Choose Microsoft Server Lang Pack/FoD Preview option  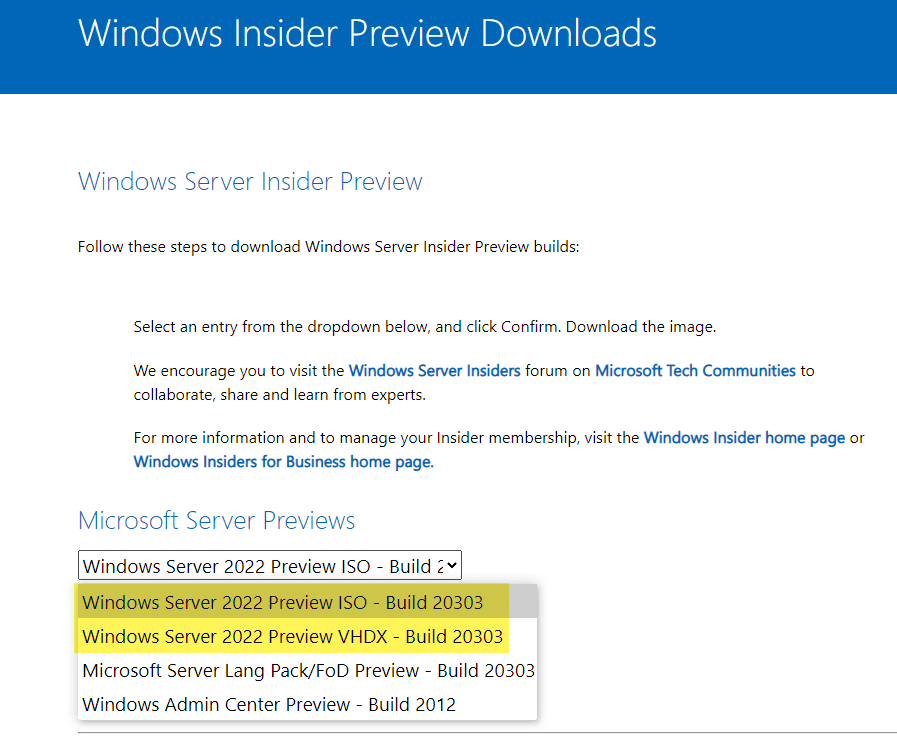pos(308,670)
